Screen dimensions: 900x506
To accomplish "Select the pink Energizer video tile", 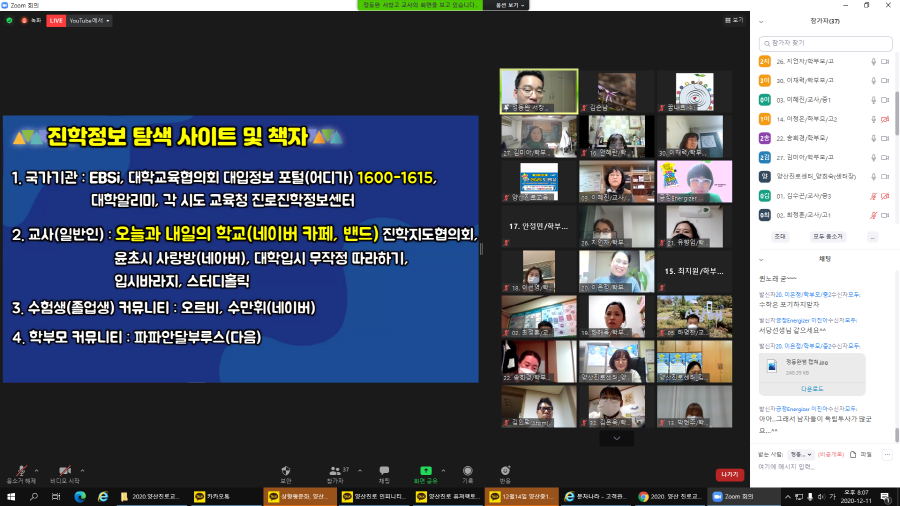I will click(x=695, y=181).
